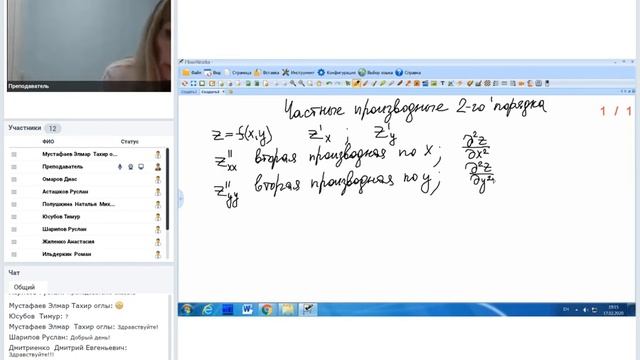The image size is (640, 360).
Task: Click the zoom in magnifier icon
Action: click(293, 83)
